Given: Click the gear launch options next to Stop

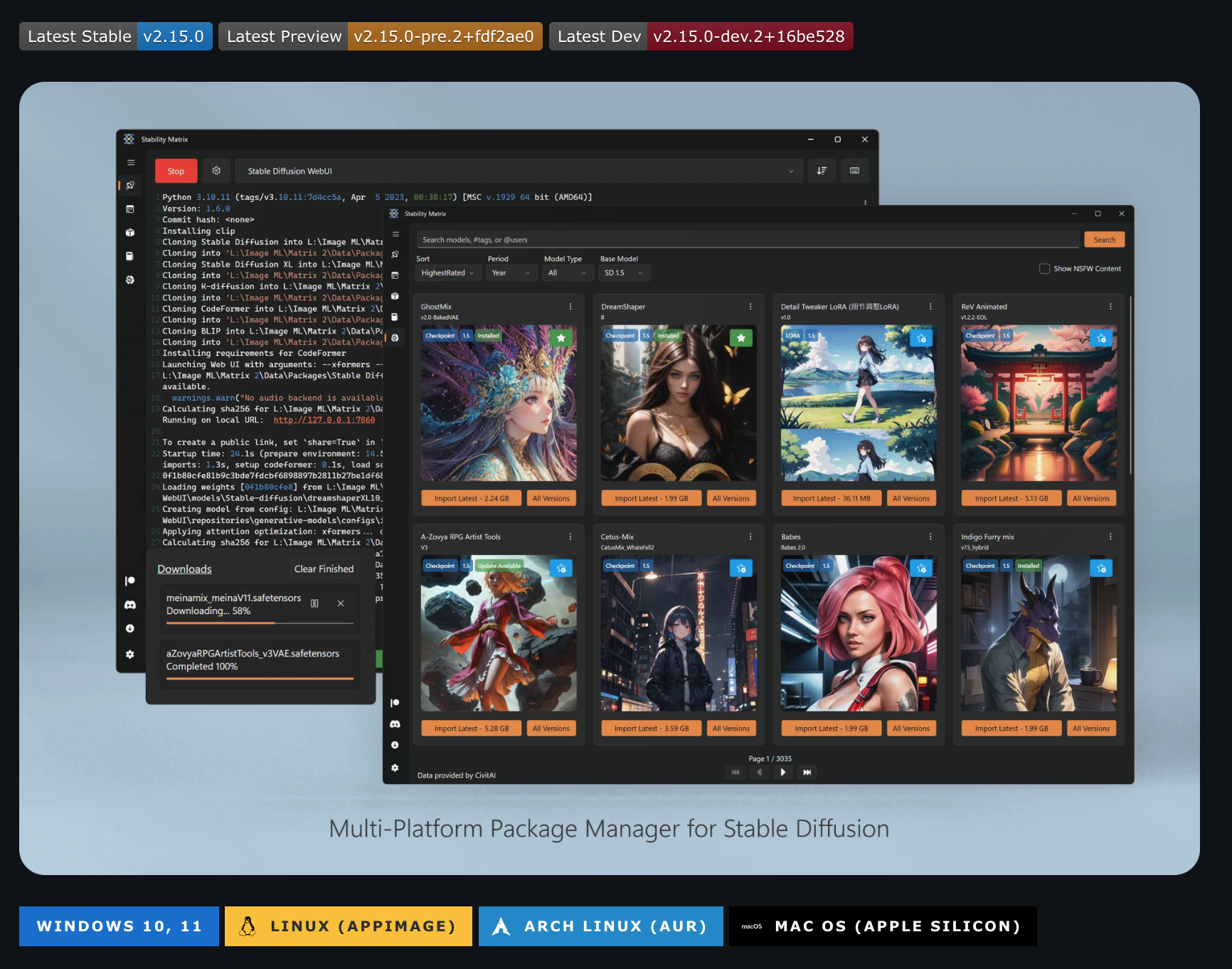Looking at the screenshot, I should pos(216,171).
